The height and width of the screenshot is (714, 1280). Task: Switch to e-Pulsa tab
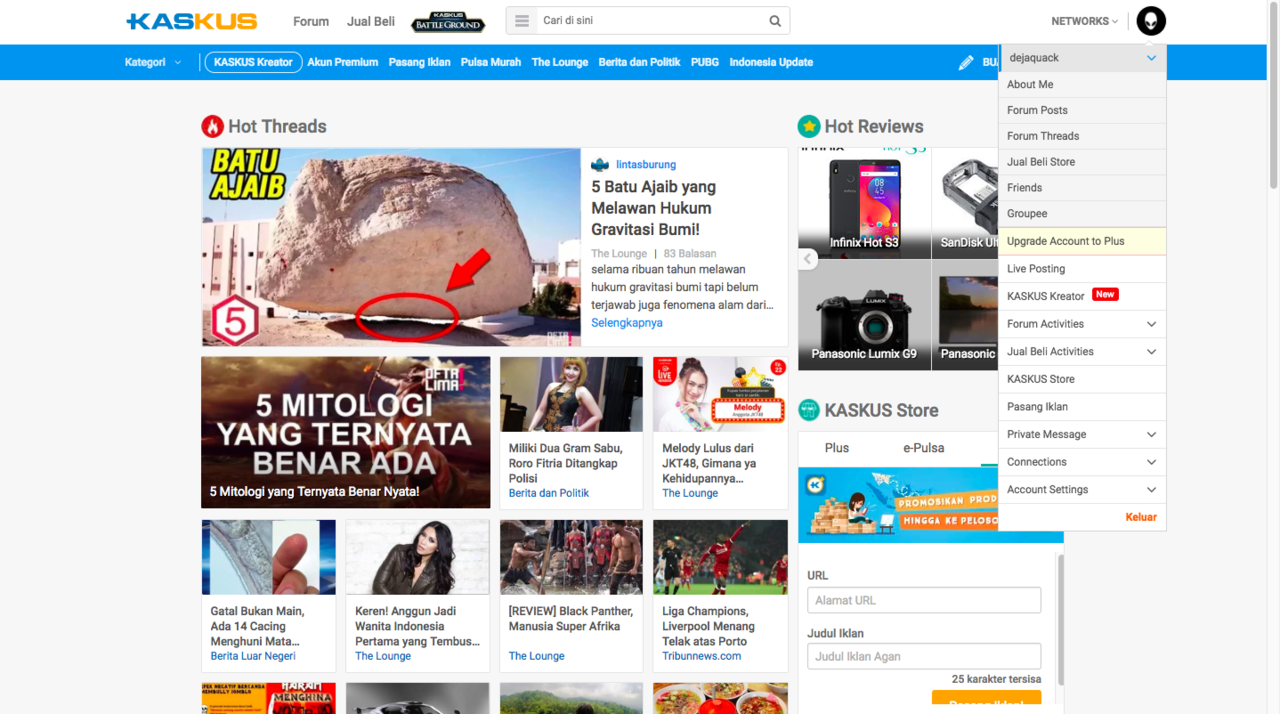pos(924,448)
